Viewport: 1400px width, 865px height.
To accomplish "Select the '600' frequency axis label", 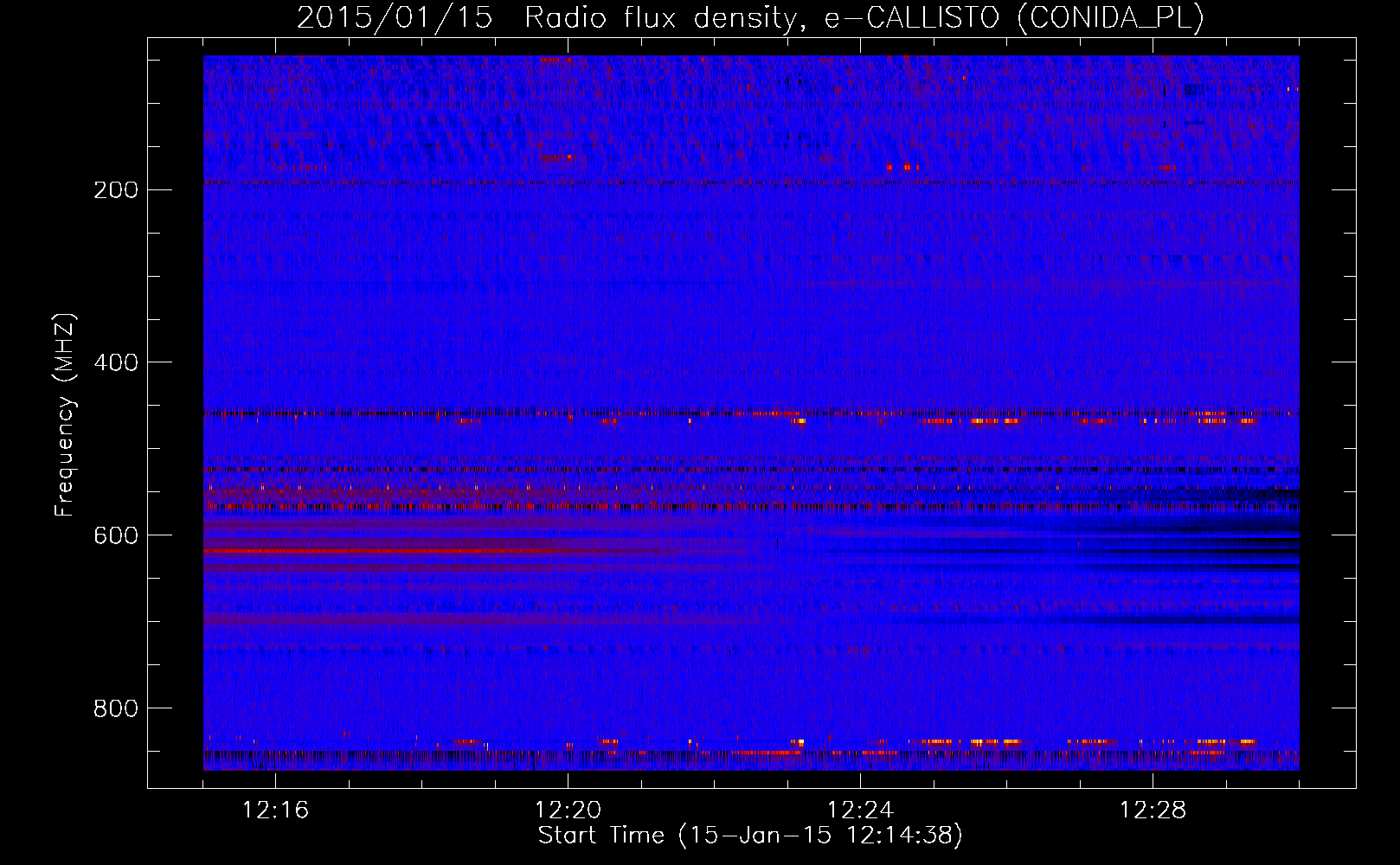I will coord(116,535).
